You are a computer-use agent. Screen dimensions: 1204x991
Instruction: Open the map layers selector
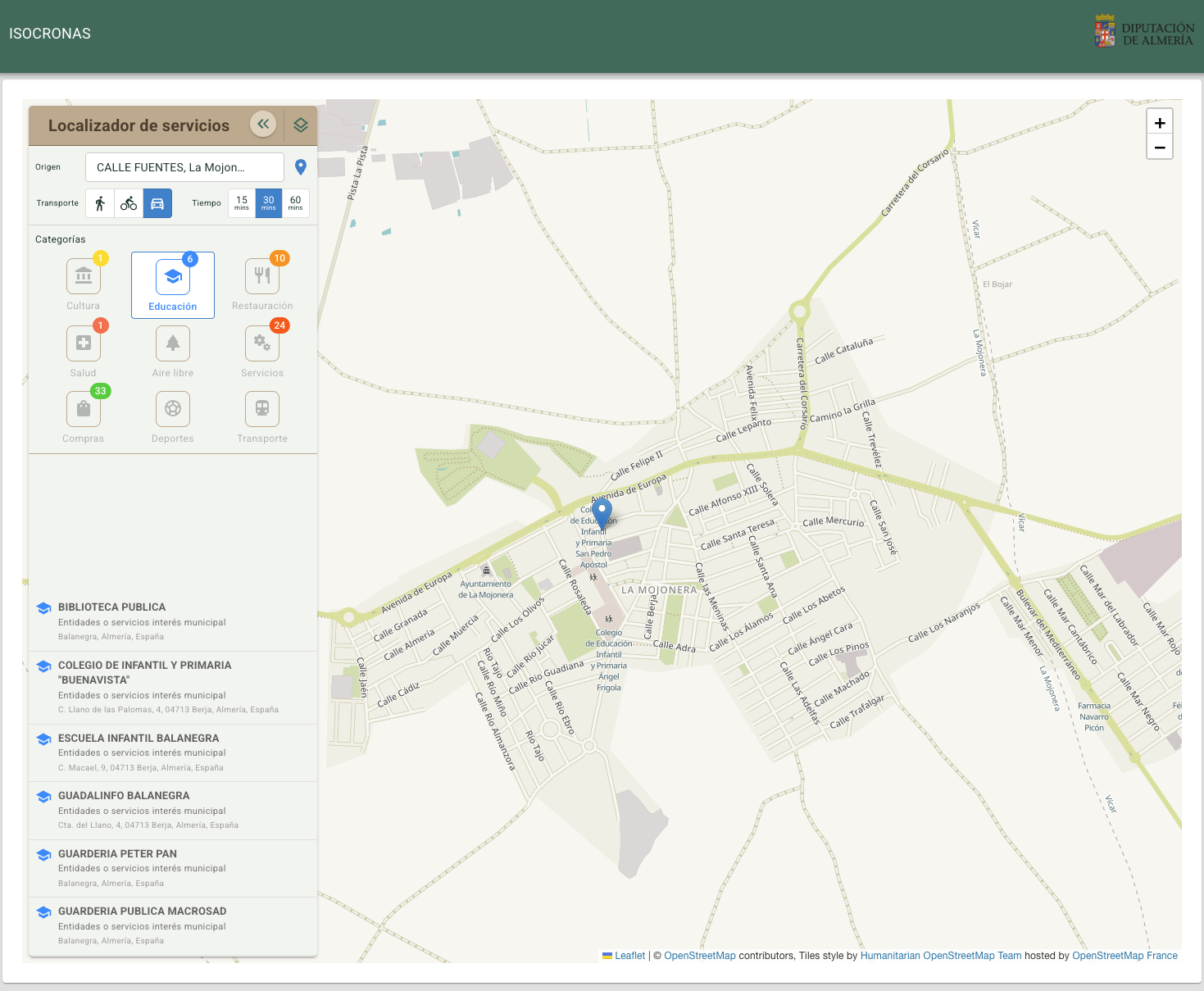click(301, 125)
